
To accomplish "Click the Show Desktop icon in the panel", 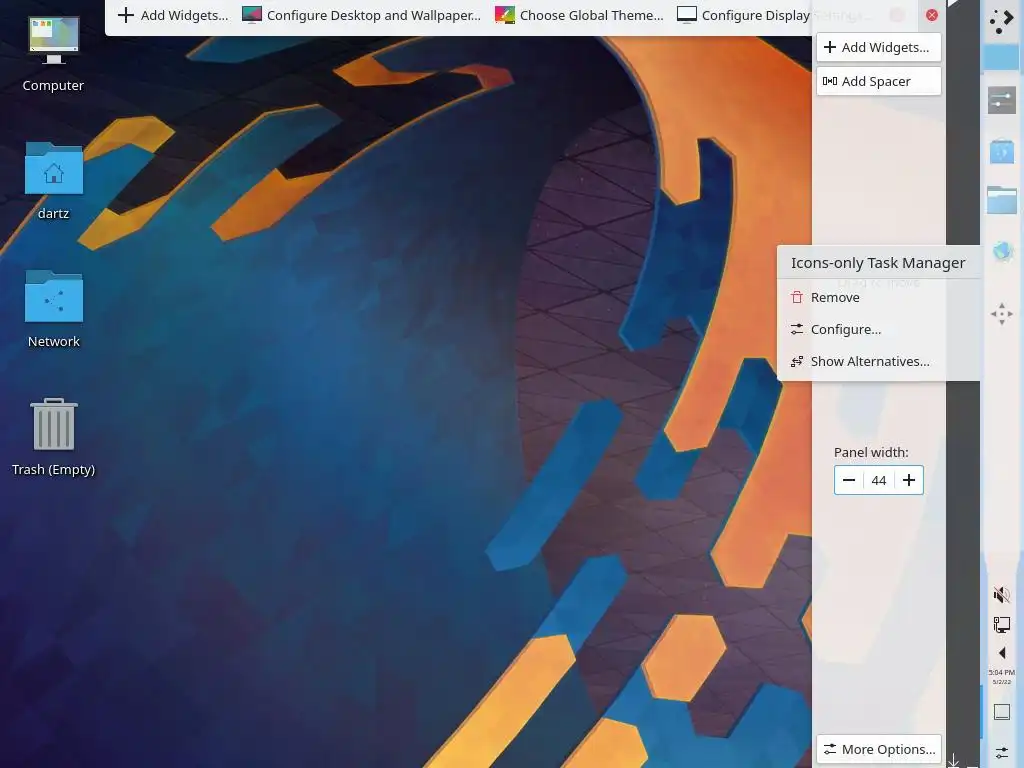I will pyautogui.click(x=1002, y=712).
